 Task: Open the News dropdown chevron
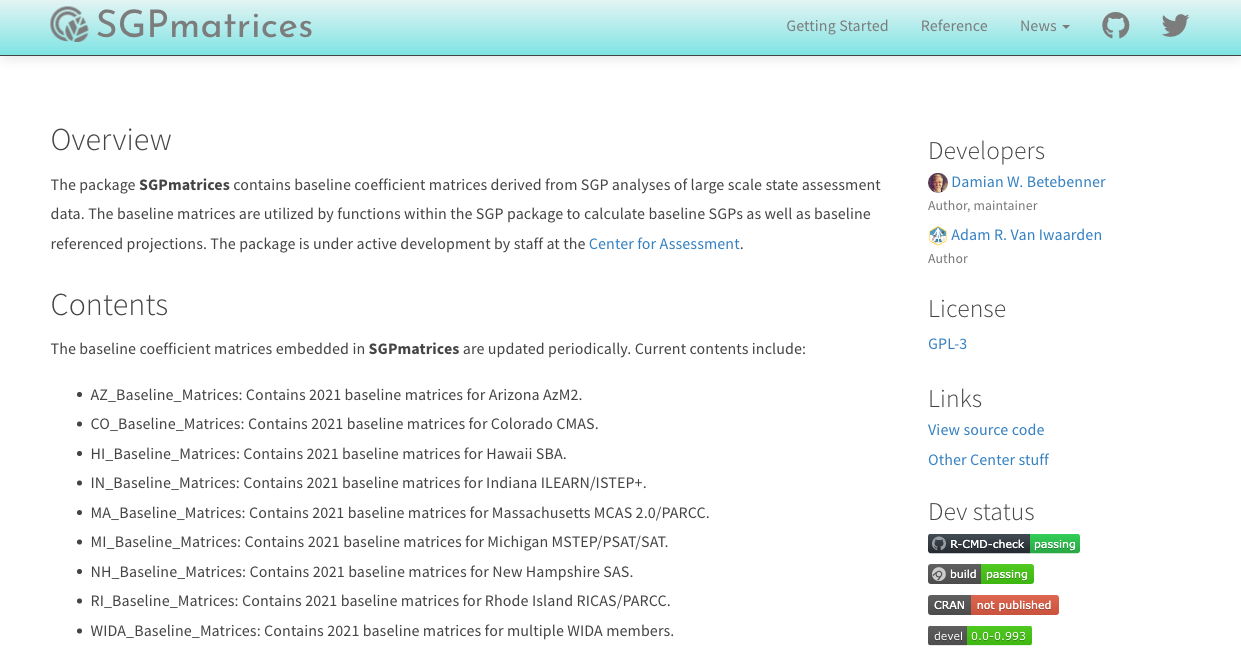point(1065,26)
